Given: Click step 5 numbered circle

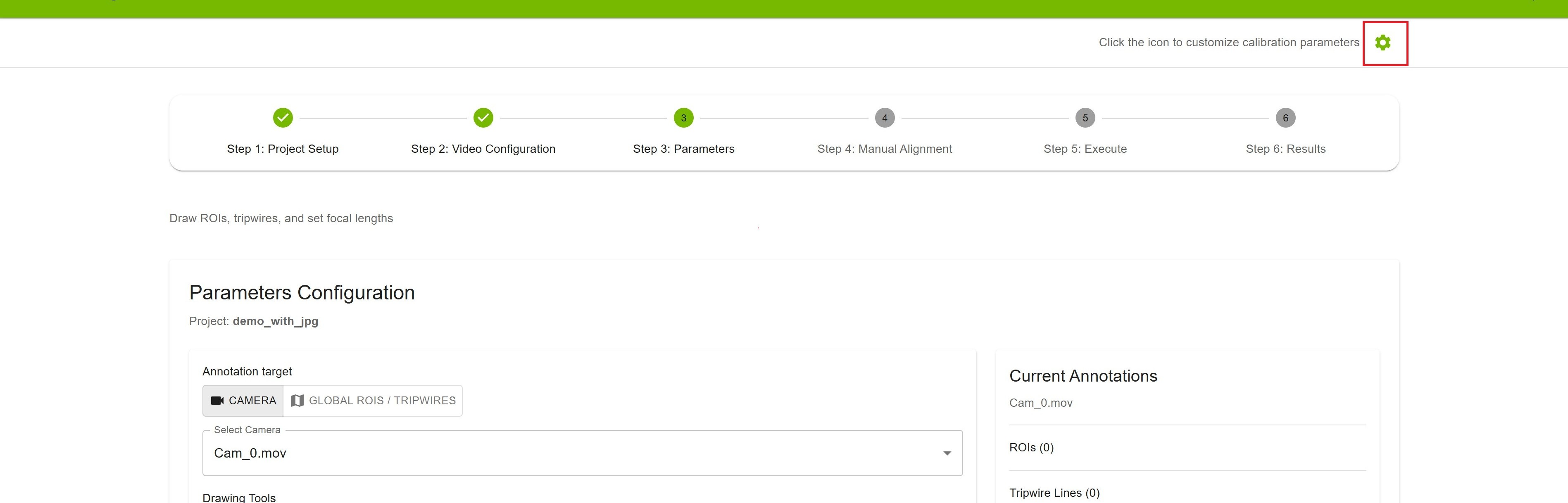Looking at the screenshot, I should (1085, 117).
